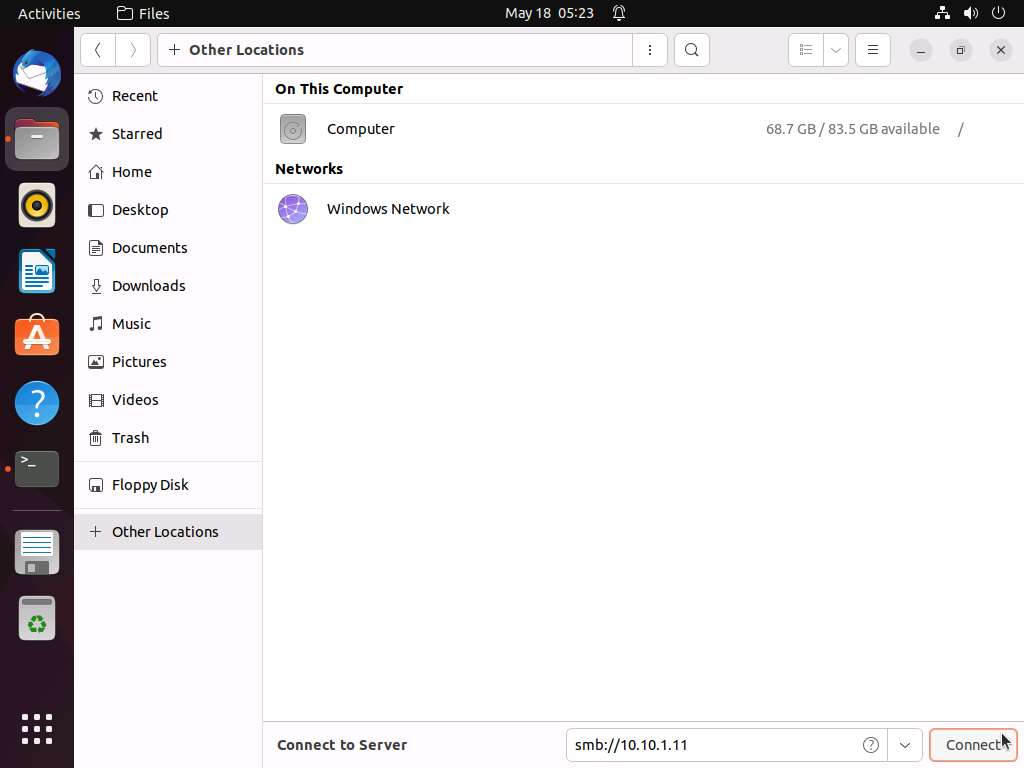Open the hamburger main menu
The width and height of the screenshot is (1024, 768).
pos(872,50)
